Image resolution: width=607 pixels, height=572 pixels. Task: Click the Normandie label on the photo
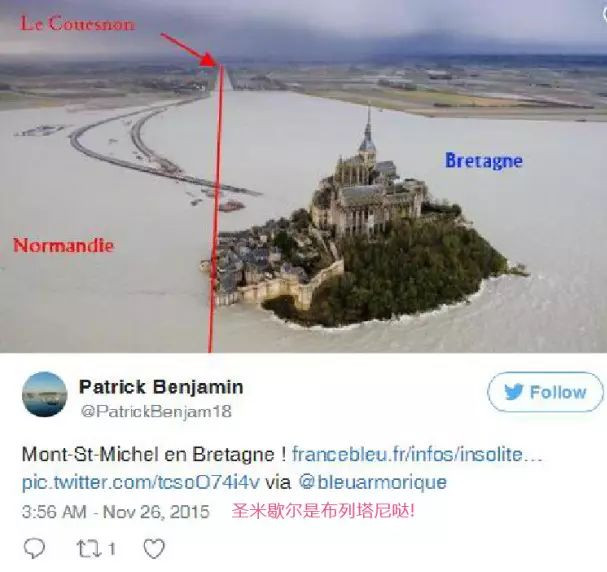63,245
